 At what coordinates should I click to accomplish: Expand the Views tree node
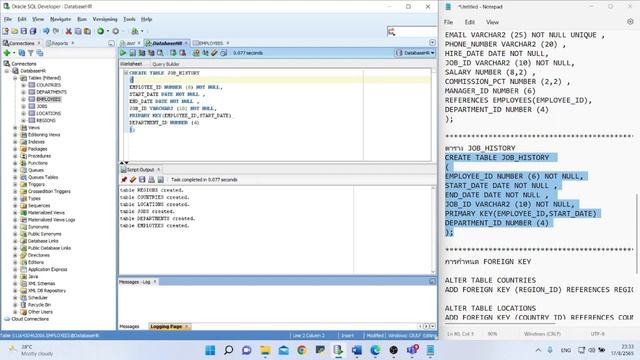point(15,128)
